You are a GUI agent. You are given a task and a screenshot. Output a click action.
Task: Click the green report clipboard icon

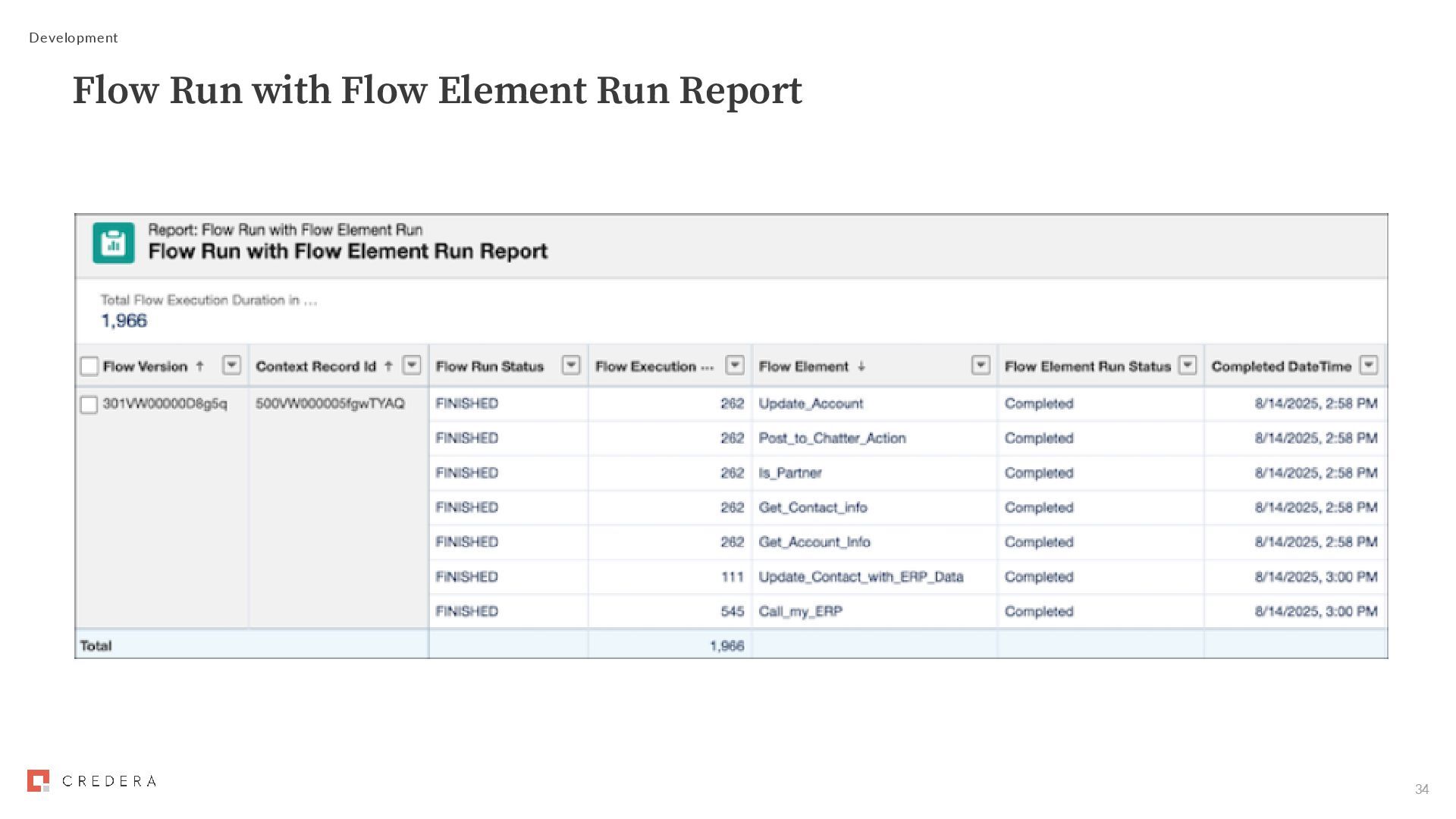pos(114,243)
